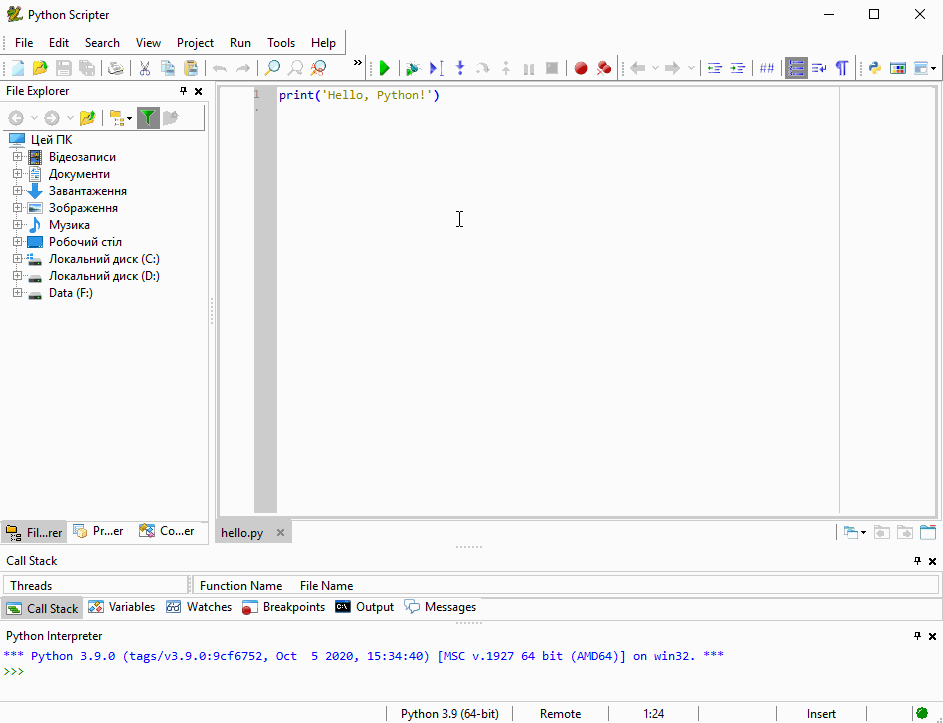This screenshot has width=943, height=723.
Task: Open the toolbar overflow chevron
Action: pyautogui.click(x=358, y=63)
